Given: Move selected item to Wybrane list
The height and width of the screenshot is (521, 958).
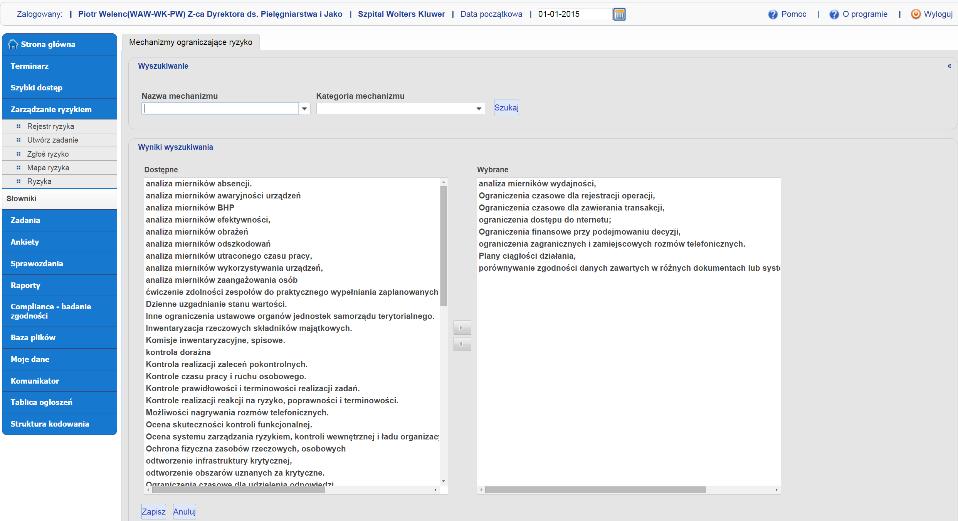Looking at the screenshot, I should [x=462, y=329].
